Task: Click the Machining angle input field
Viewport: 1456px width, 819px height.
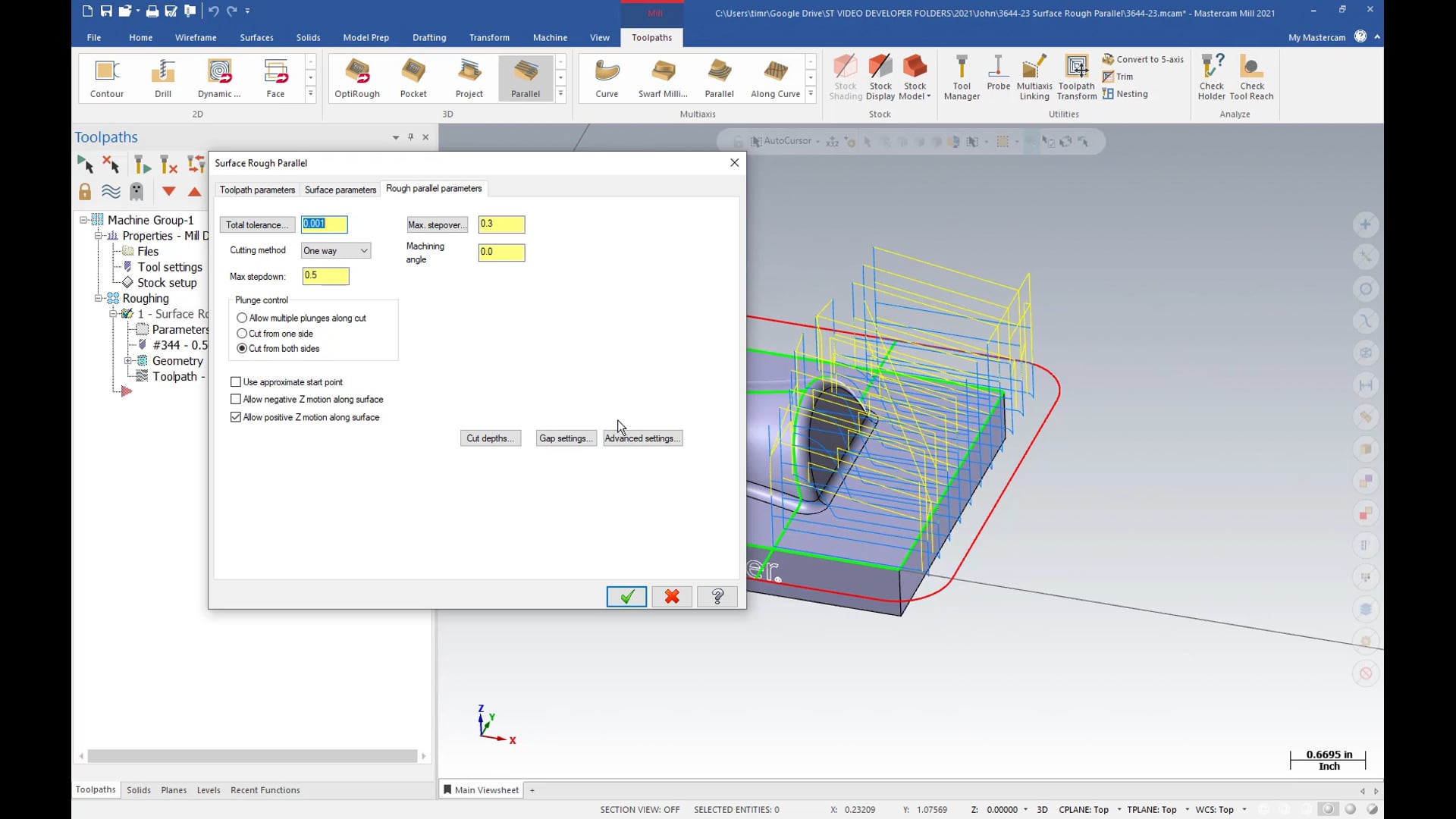Action: point(501,251)
